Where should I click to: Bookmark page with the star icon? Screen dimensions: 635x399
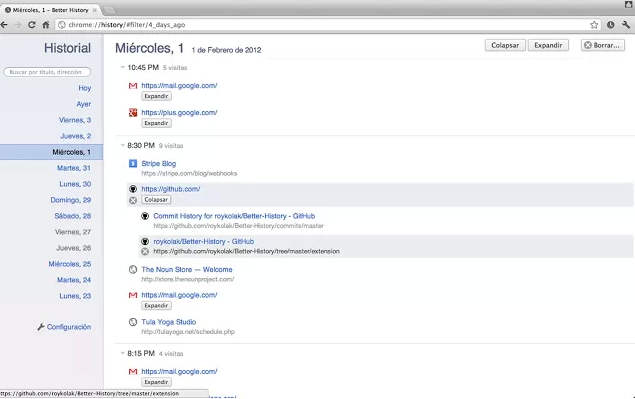pos(594,25)
